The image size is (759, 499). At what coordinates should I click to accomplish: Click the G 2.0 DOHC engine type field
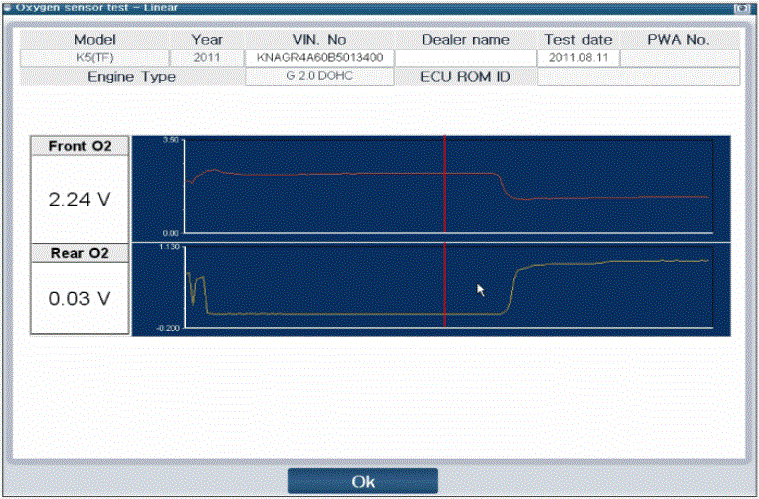click(320, 77)
